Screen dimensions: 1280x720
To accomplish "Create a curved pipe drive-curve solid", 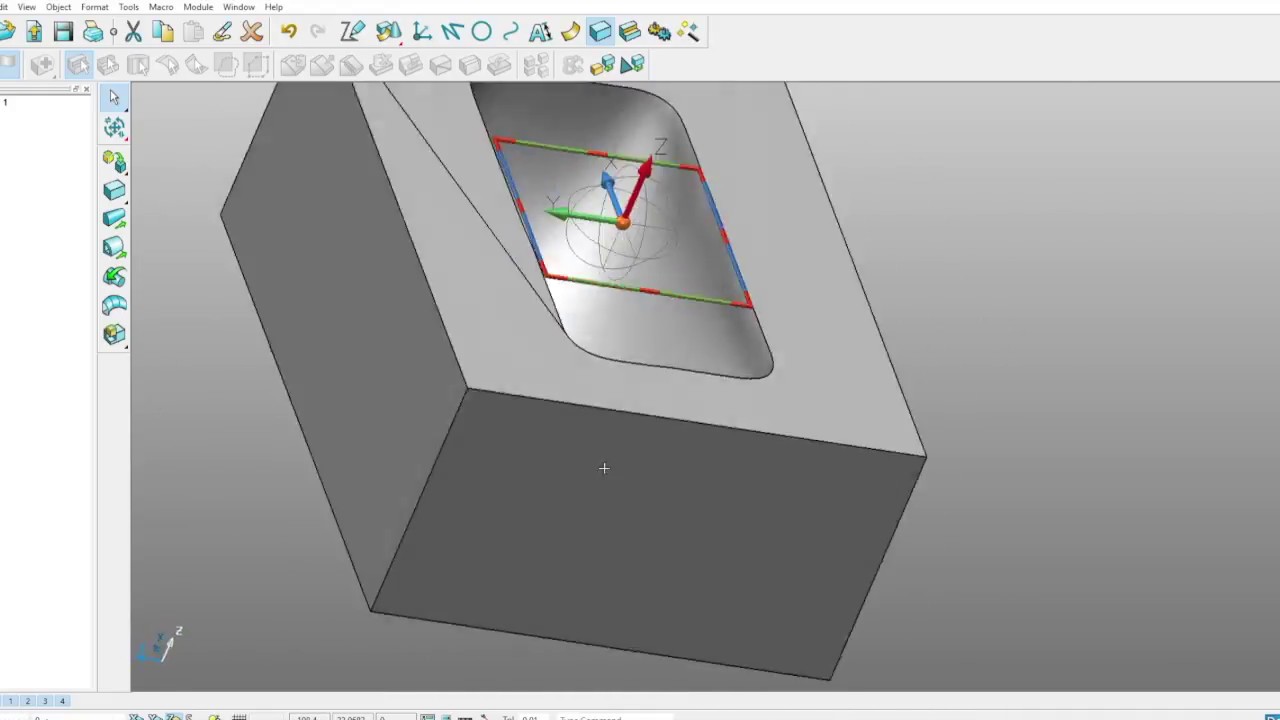I will [114, 305].
